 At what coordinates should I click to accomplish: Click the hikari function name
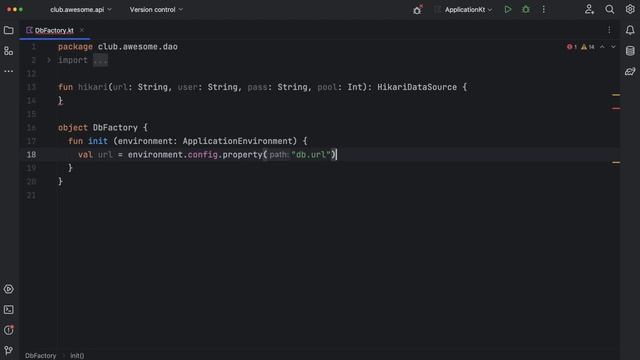click(x=93, y=87)
